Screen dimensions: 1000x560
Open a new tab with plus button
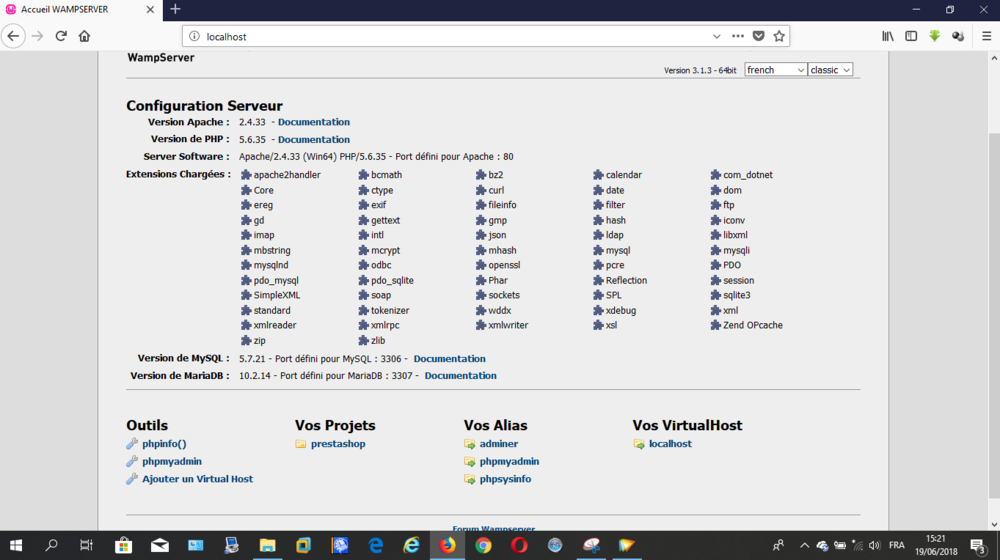tap(175, 10)
